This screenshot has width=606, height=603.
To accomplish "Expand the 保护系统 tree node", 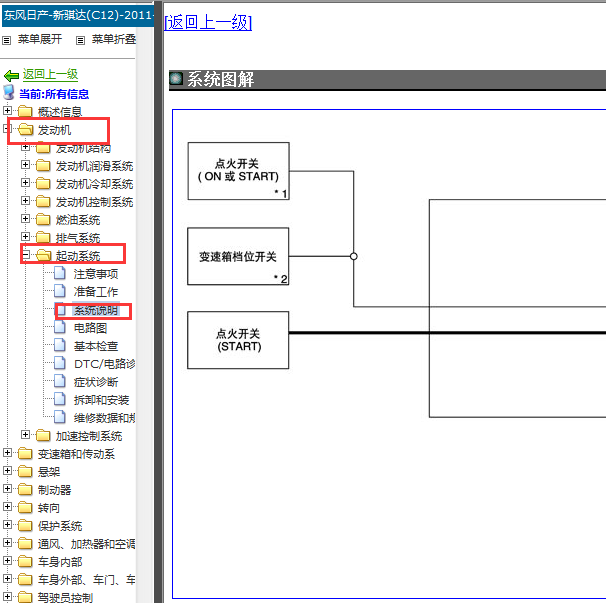I will 7,525.
